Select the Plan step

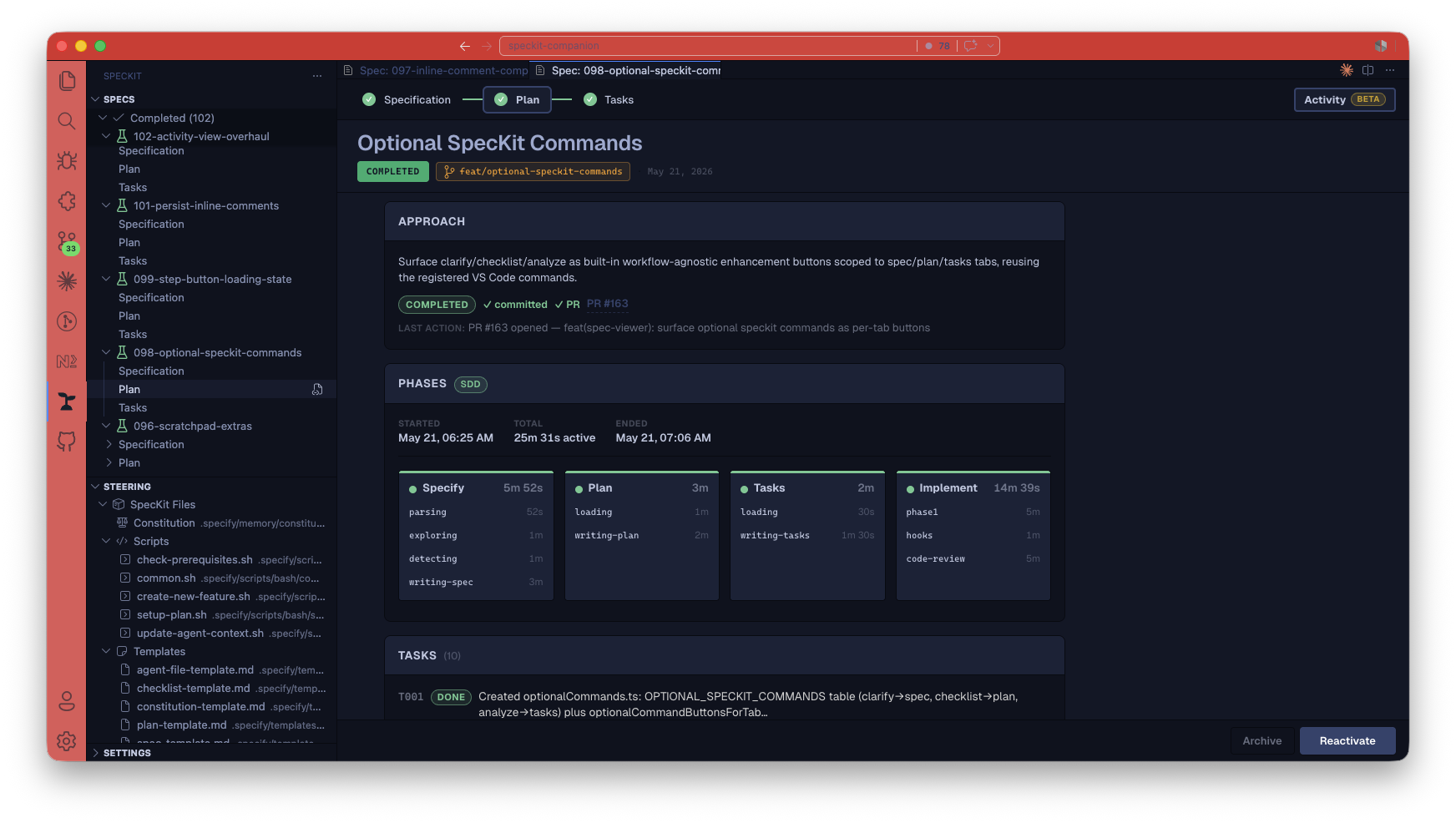pos(517,99)
